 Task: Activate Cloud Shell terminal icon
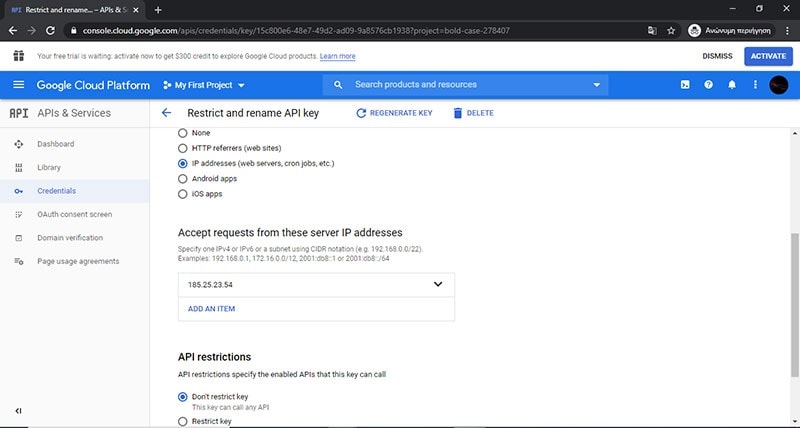(x=685, y=85)
